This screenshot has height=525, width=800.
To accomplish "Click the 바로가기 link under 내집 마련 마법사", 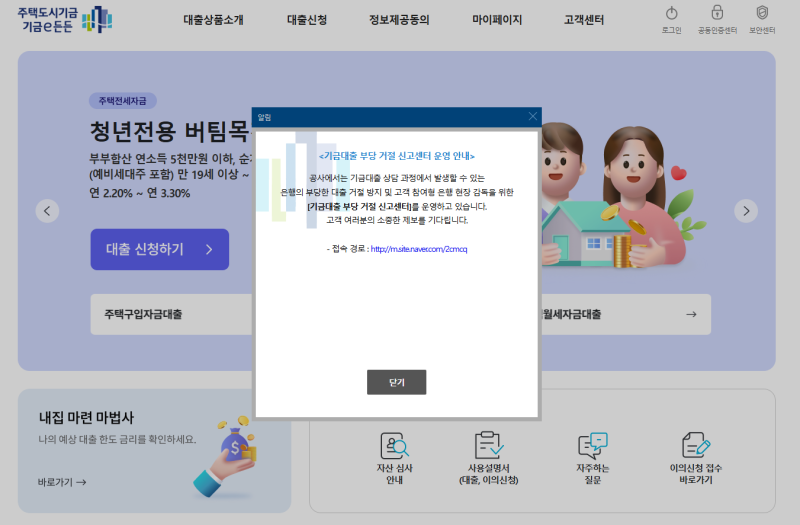I will pyautogui.click(x=62, y=482).
